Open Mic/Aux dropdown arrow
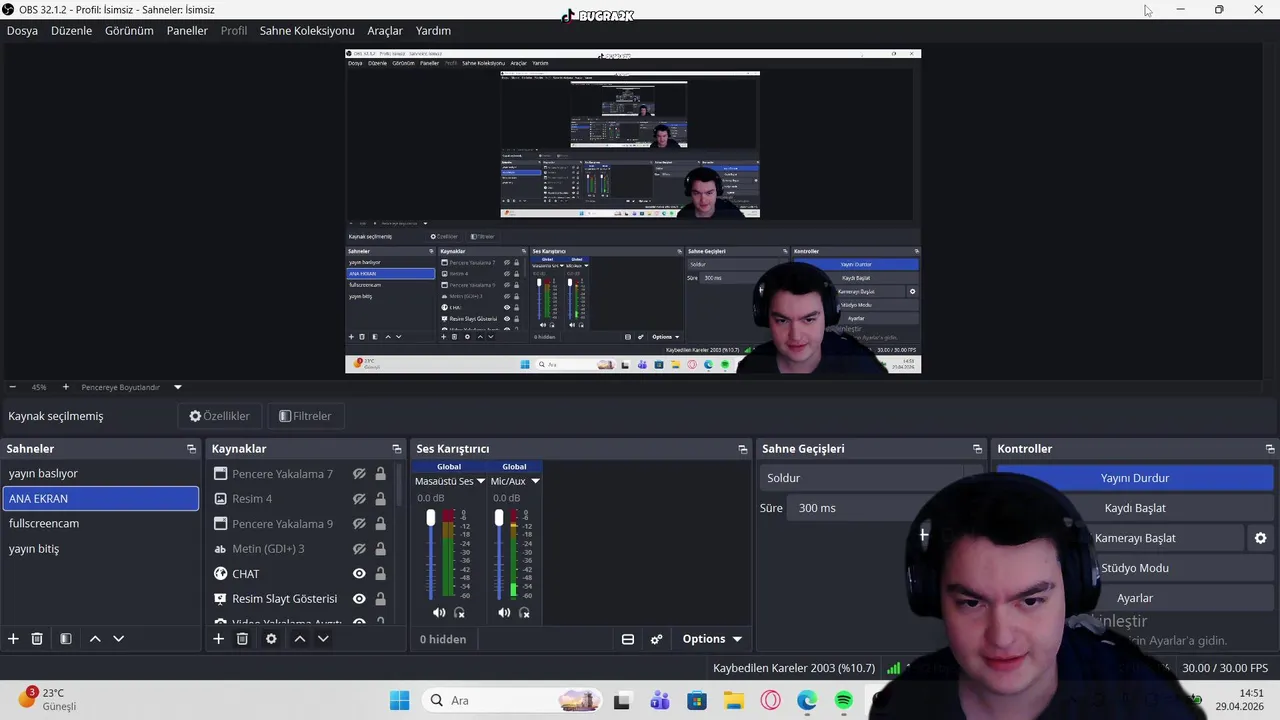Viewport: 1280px width, 720px height. pos(535,481)
